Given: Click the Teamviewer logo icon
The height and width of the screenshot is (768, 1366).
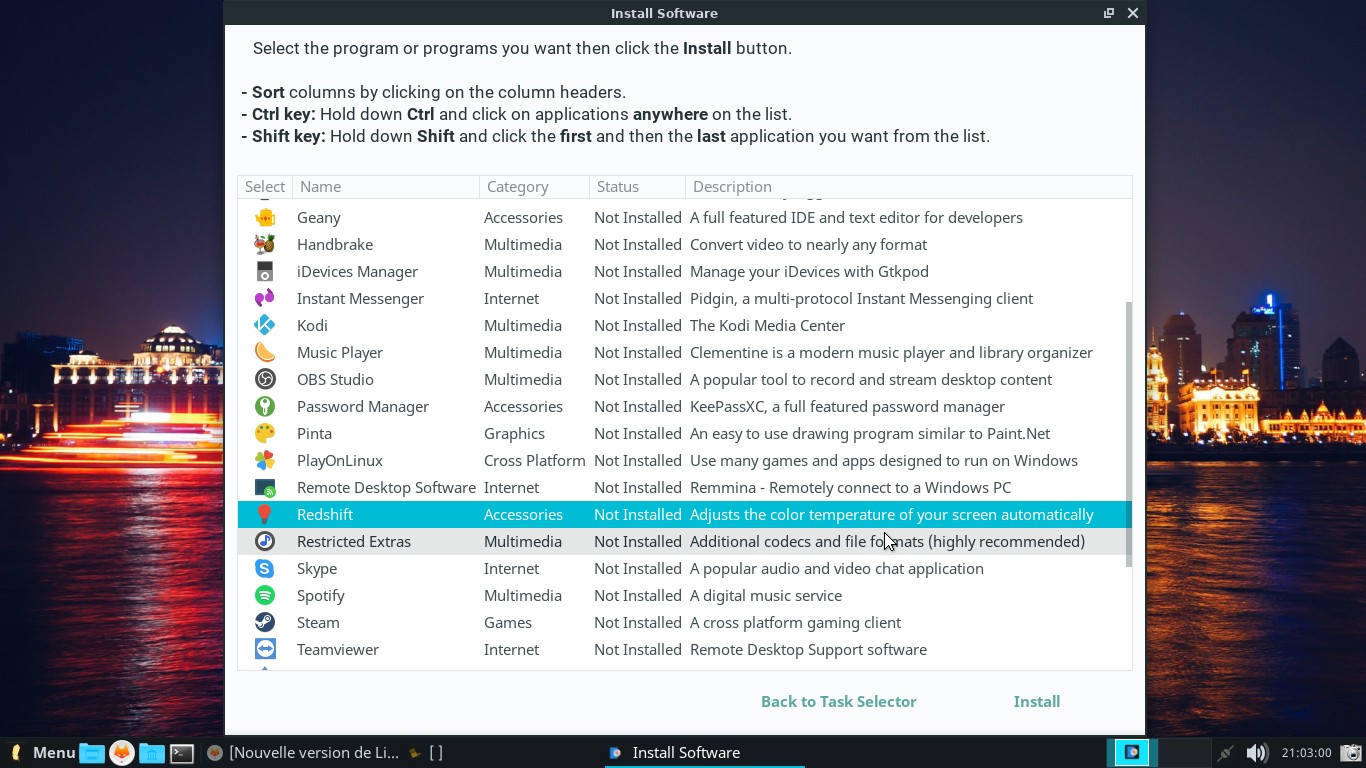Looking at the screenshot, I should (x=265, y=650).
